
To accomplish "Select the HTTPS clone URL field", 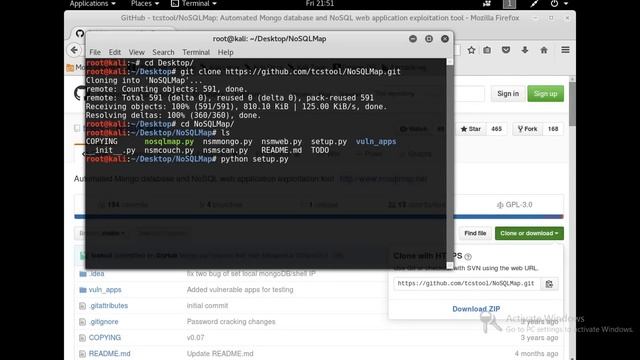I will (467, 284).
